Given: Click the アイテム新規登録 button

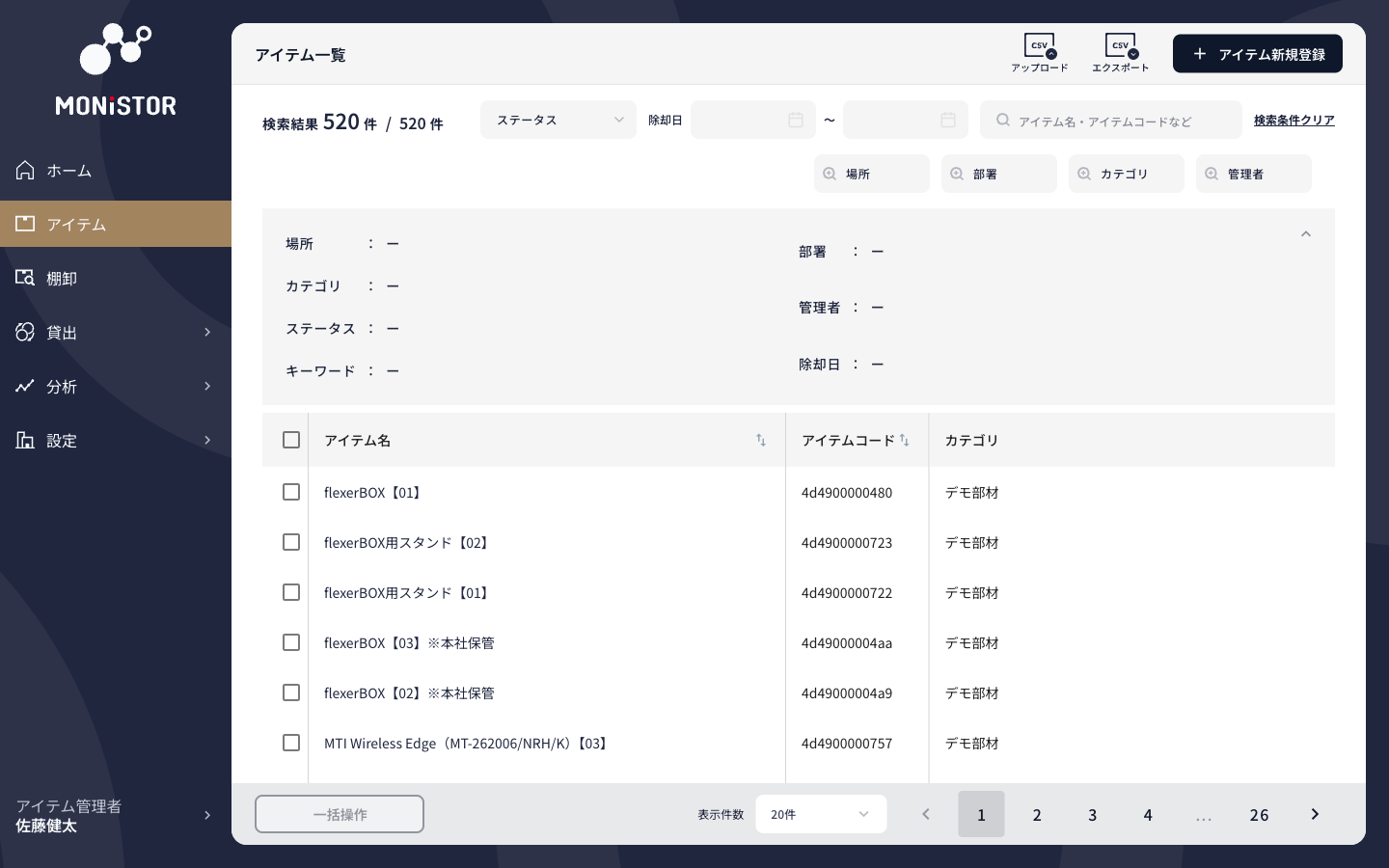Looking at the screenshot, I should tap(1257, 54).
